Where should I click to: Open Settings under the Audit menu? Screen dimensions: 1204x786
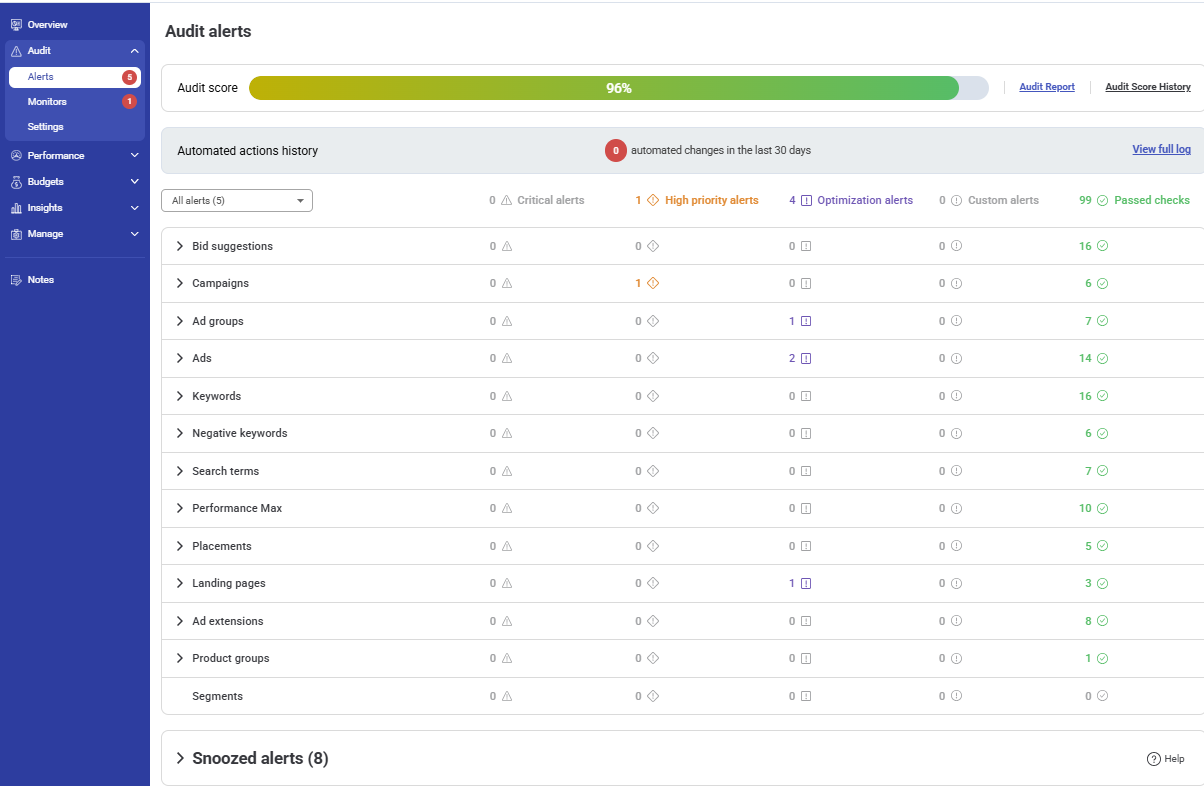pyautogui.click(x=47, y=126)
